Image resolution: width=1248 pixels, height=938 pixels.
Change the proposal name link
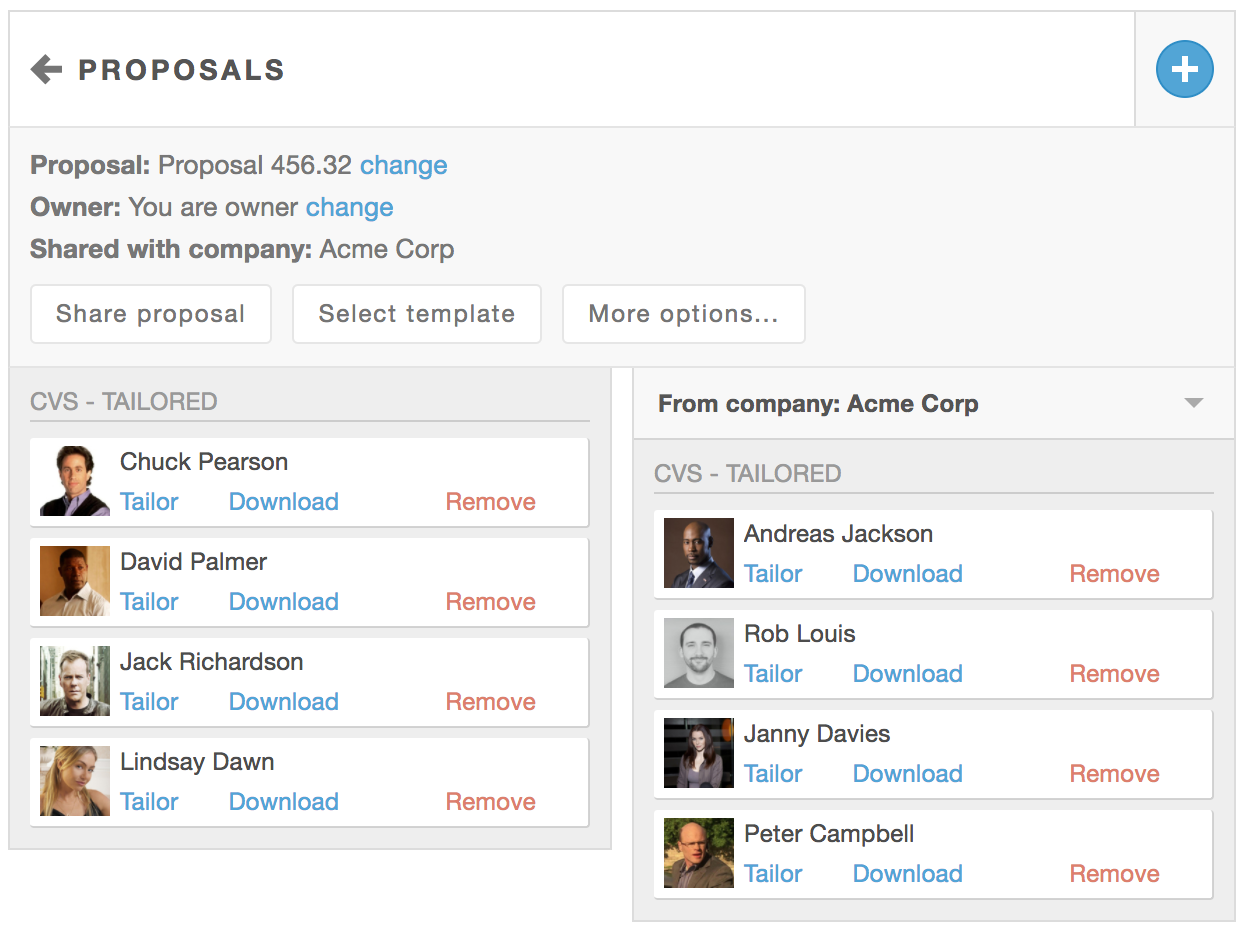pyautogui.click(x=403, y=165)
